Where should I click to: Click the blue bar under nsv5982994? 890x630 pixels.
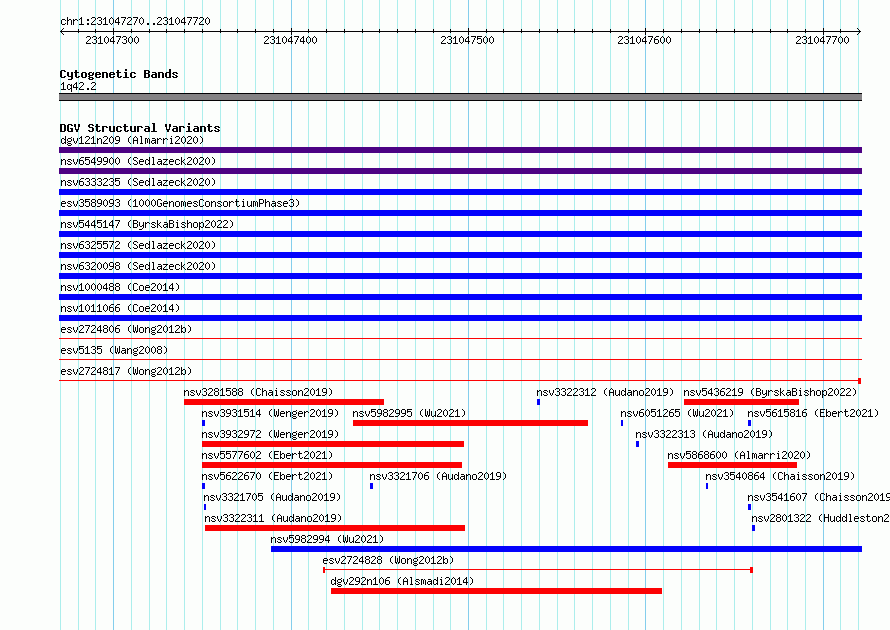566,549
